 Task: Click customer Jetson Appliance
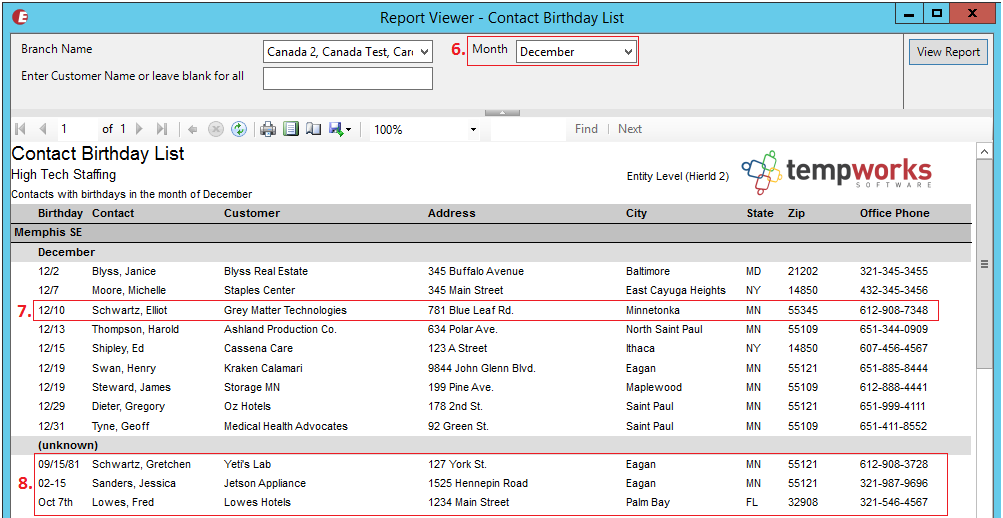coord(265,483)
